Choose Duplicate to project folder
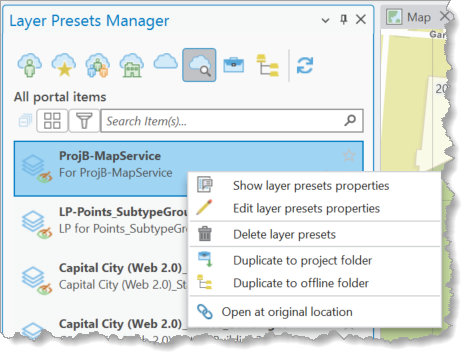This screenshot has width=474, height=362. tap(315, 260)
